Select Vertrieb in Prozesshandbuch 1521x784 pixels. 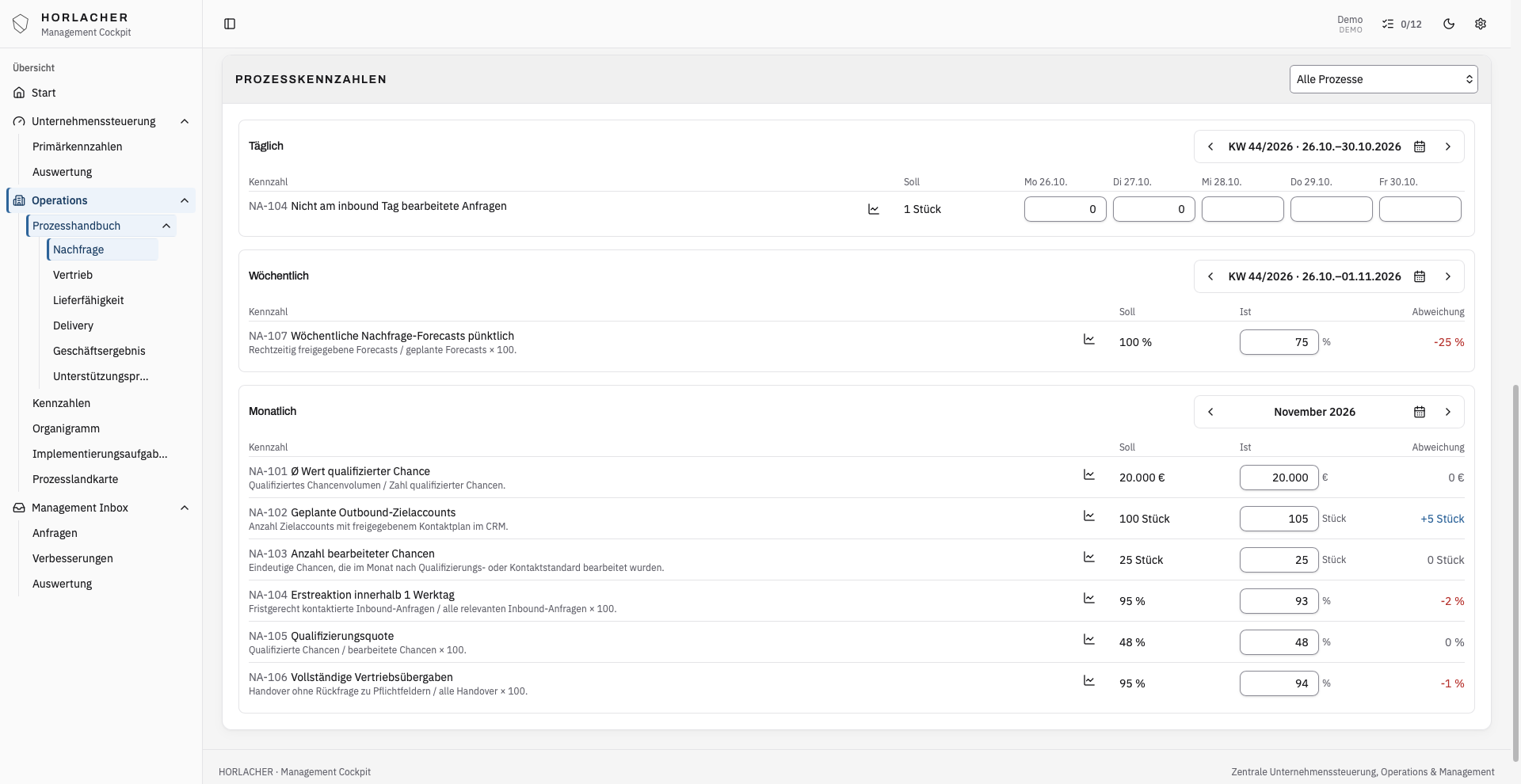tap(73, 275)
